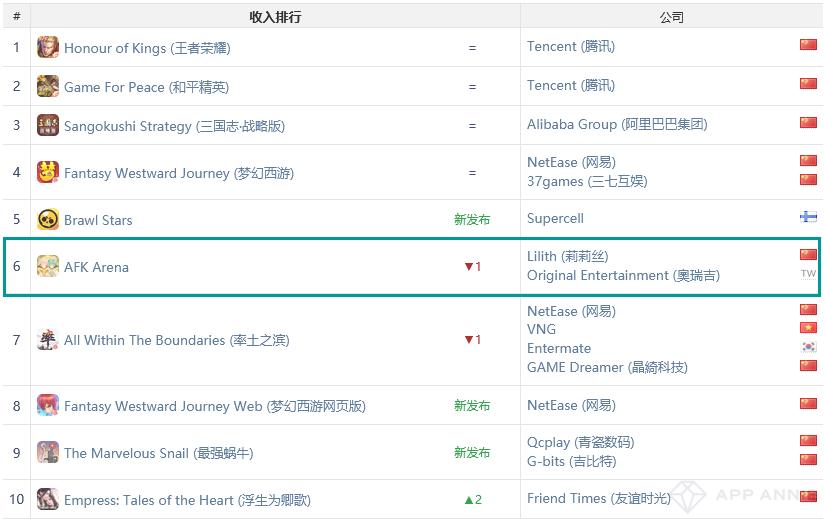Click the Game For Peace app icon
Image resolution: width=825 pixels, height=521 pixels.
[48, 87]
